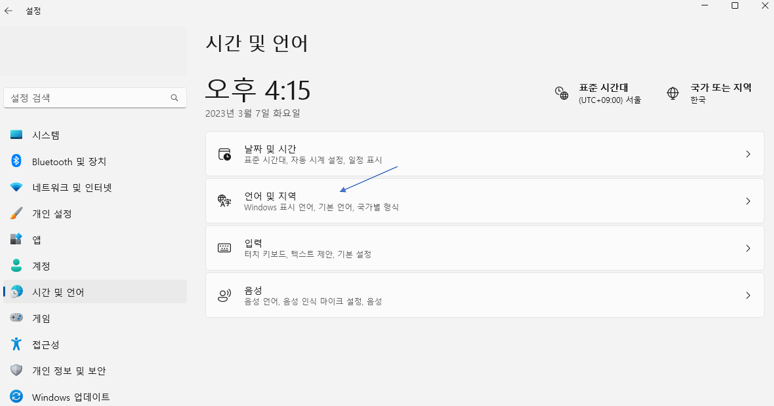
Task: Open 시스템 in the sidebar
Action: pyautogui.click(x=46, y=135)
